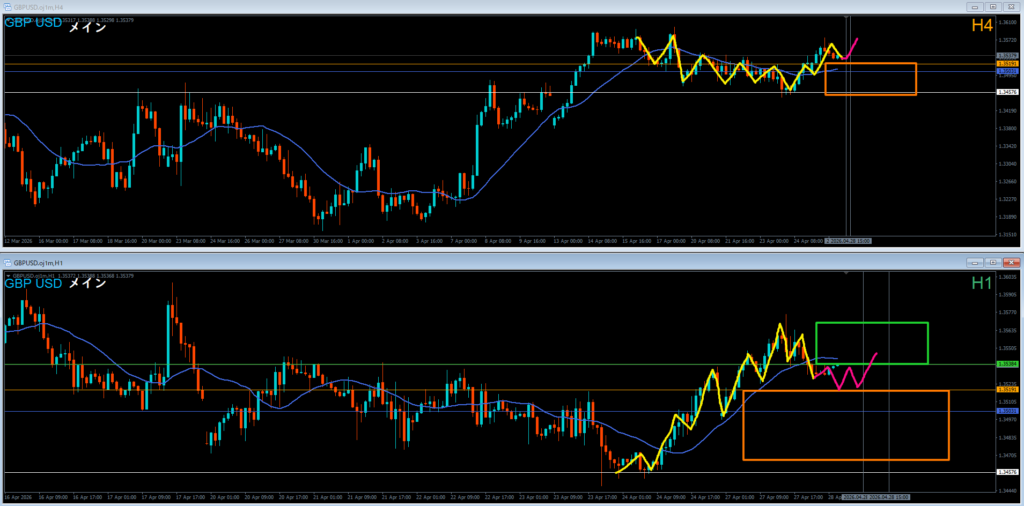
Task: Restore the GBPUSD H1 chart window
Action: point(993,262)
